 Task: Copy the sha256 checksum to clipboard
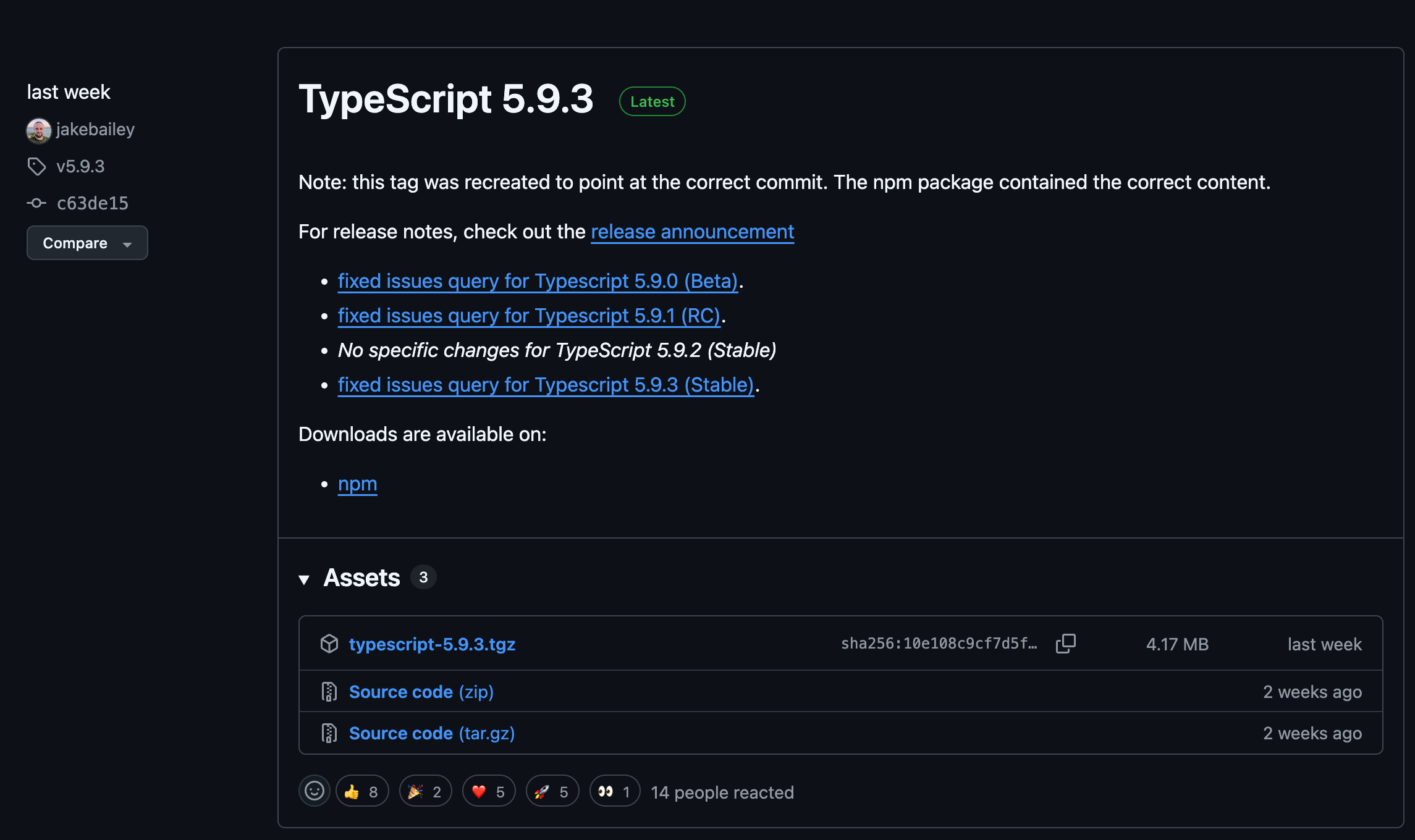(1065, 644)
